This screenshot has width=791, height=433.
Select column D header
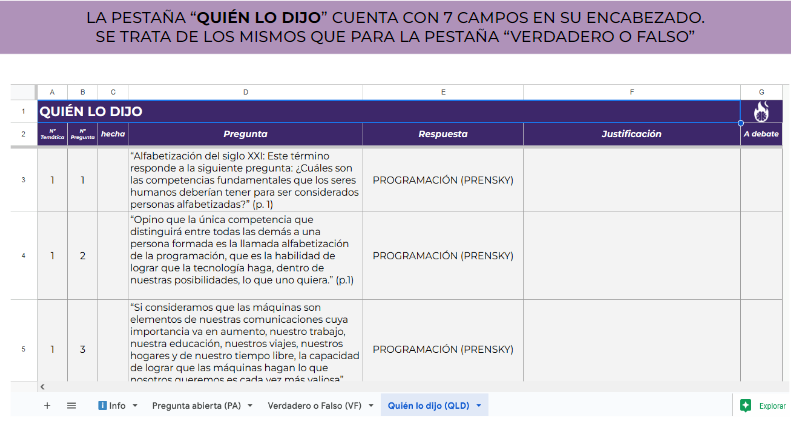coord(245,92)
